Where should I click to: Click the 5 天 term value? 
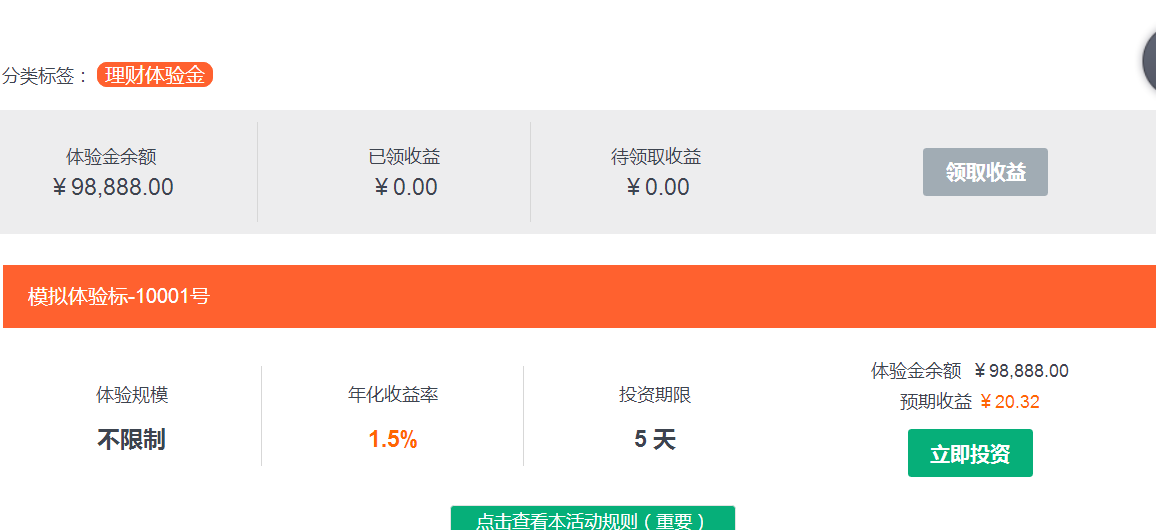[x=655, y=439]
